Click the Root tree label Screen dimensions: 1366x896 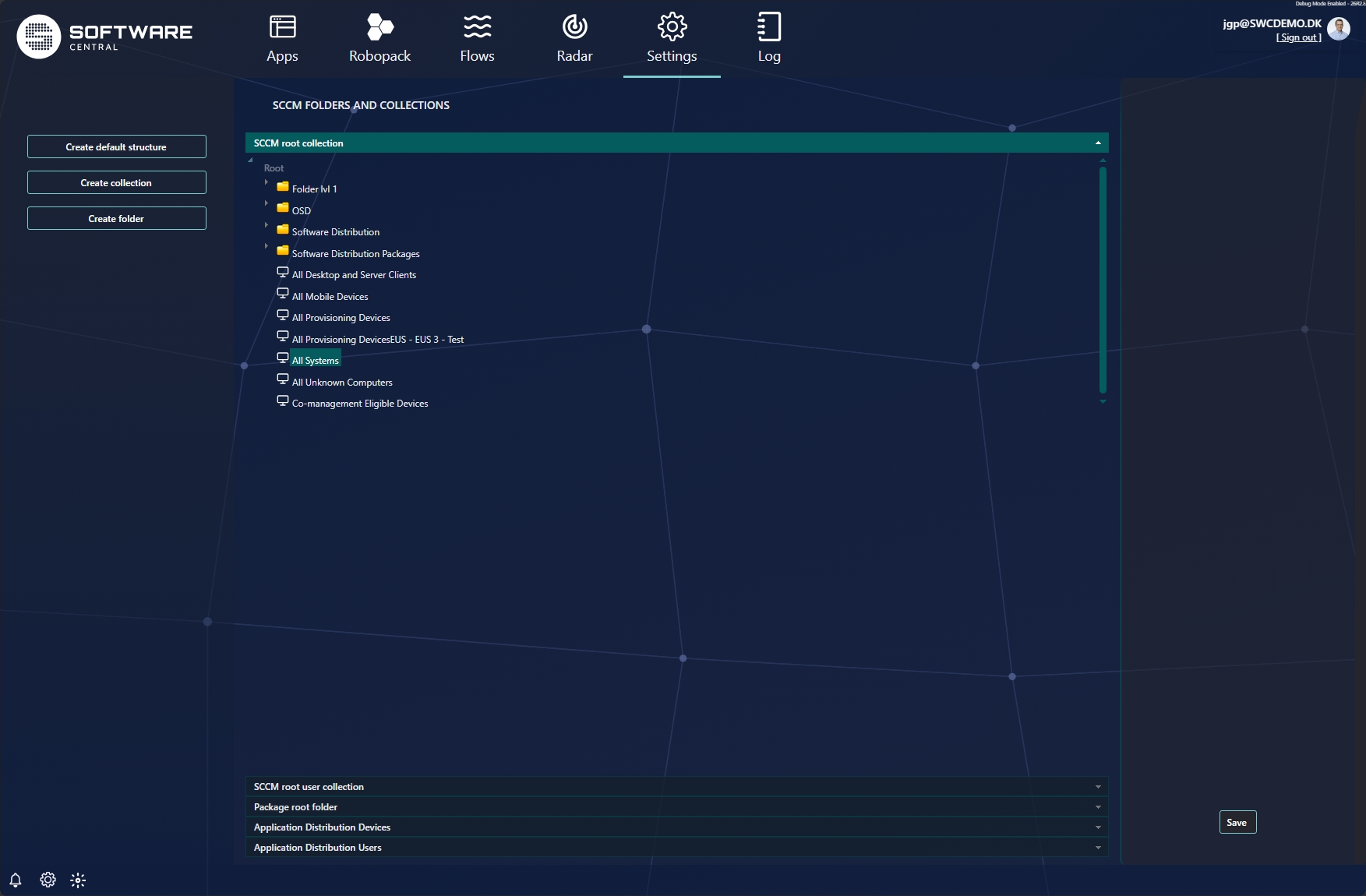click(x=274, y=168)
